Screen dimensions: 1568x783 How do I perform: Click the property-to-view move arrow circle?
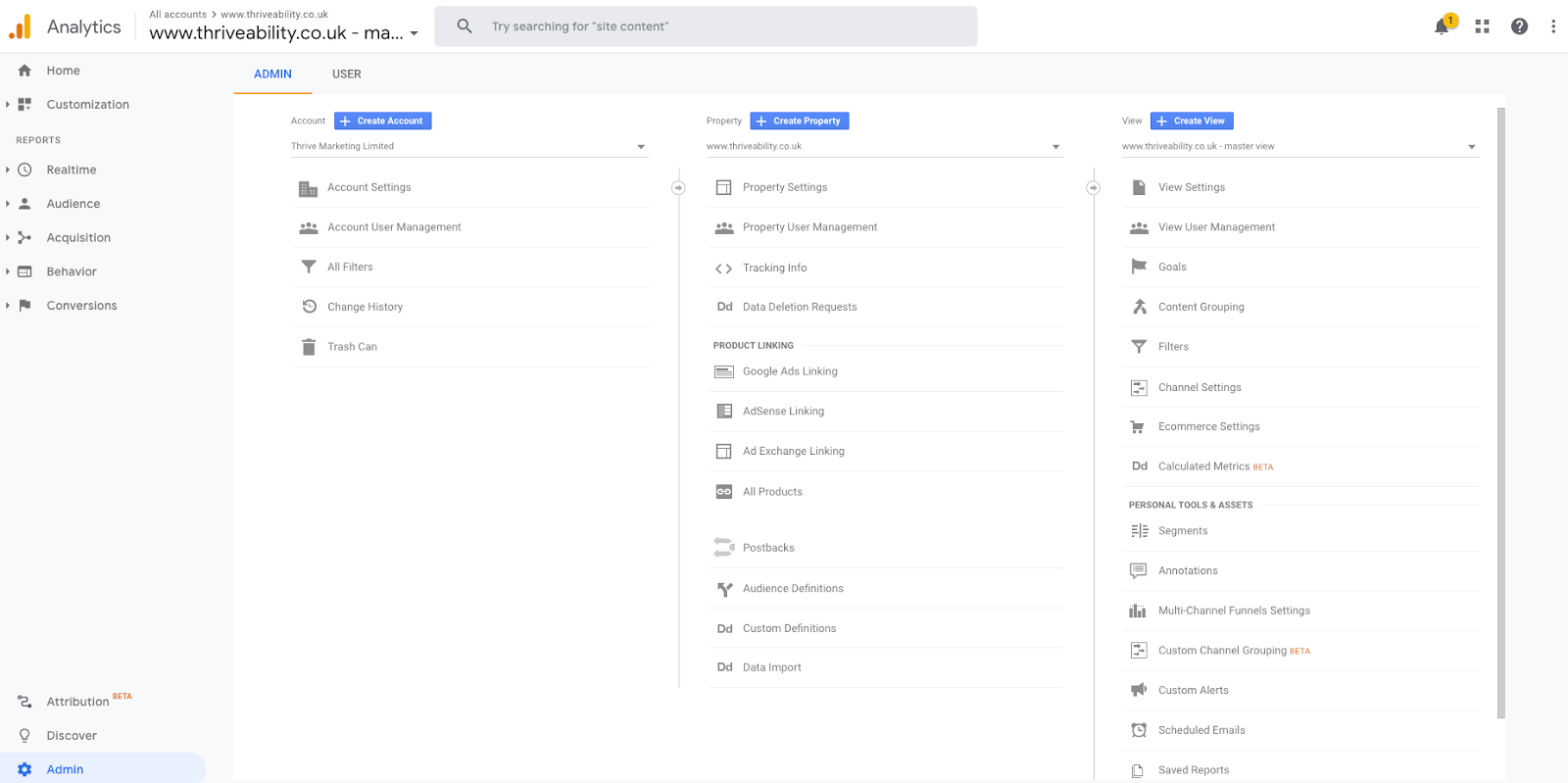point(1094,187)
